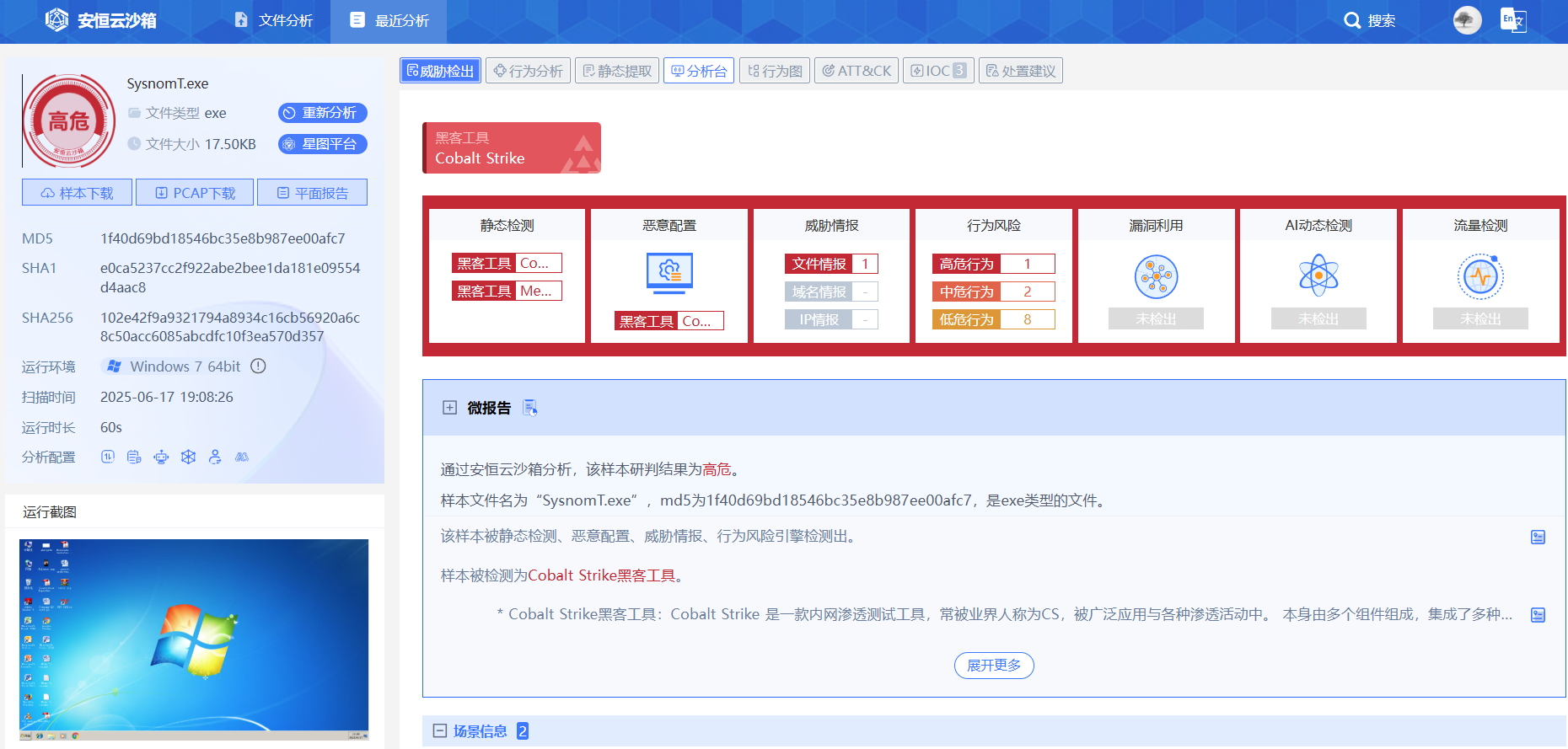The image size is (1568, 749).
Task: Click the 搜索 magnifier icon
Action: 1352,20
